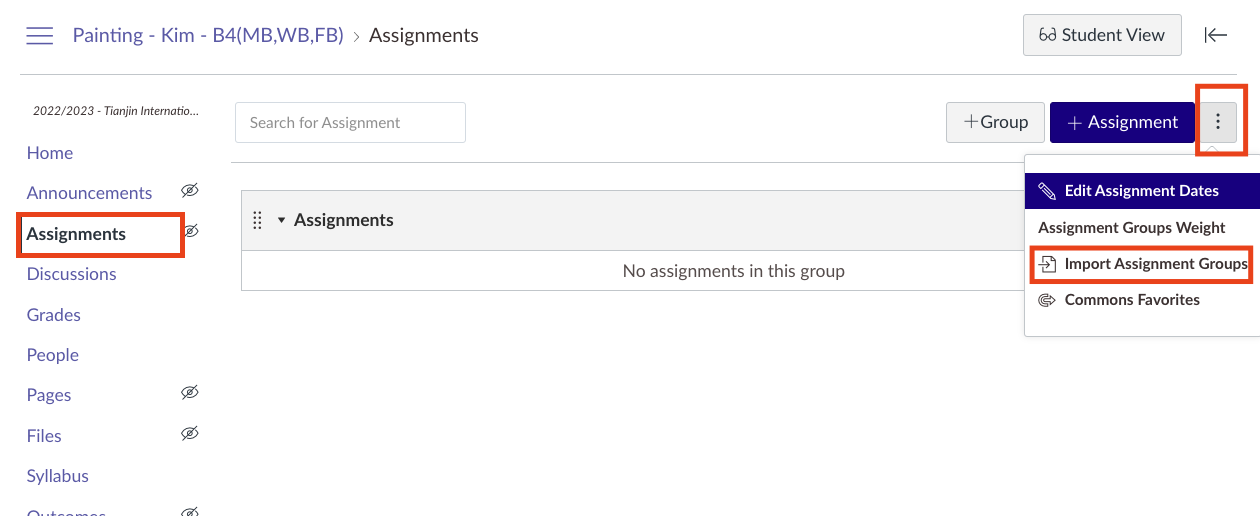The width and height of the screenshot is (1260, 516).
Task: Add a new assignment with +Assignment button
Action: pyautogui.click(x=1122, y=122)
